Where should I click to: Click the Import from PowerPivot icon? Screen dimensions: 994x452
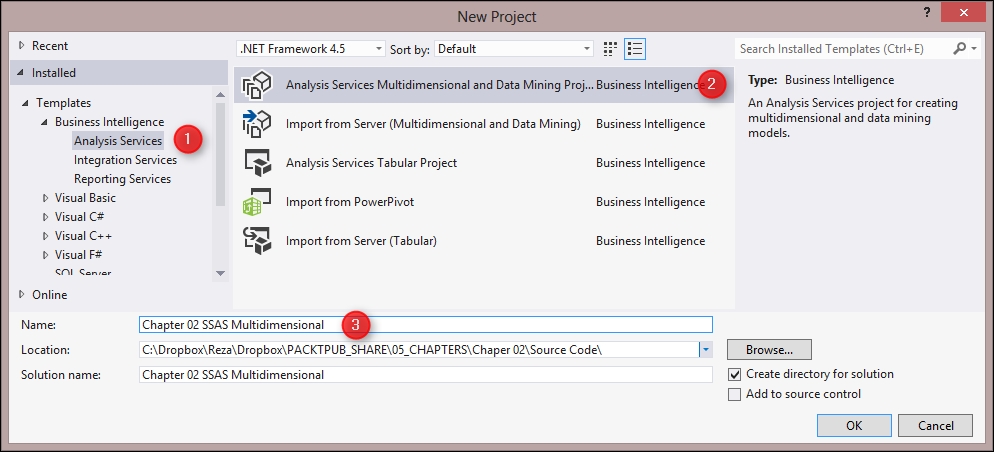[257, 202]
